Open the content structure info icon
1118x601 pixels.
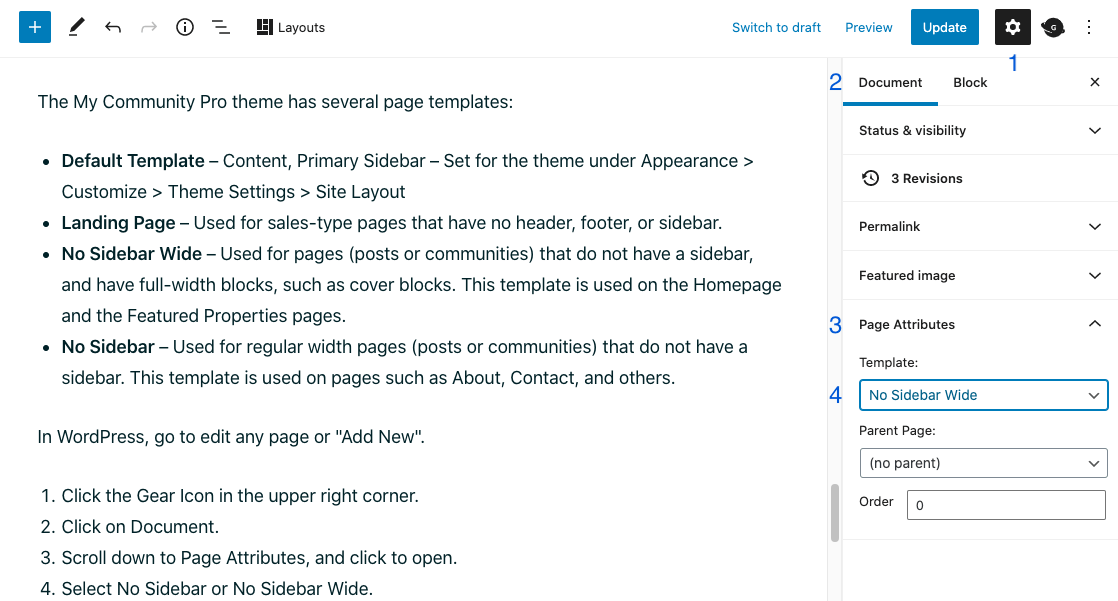coord(185,27)
